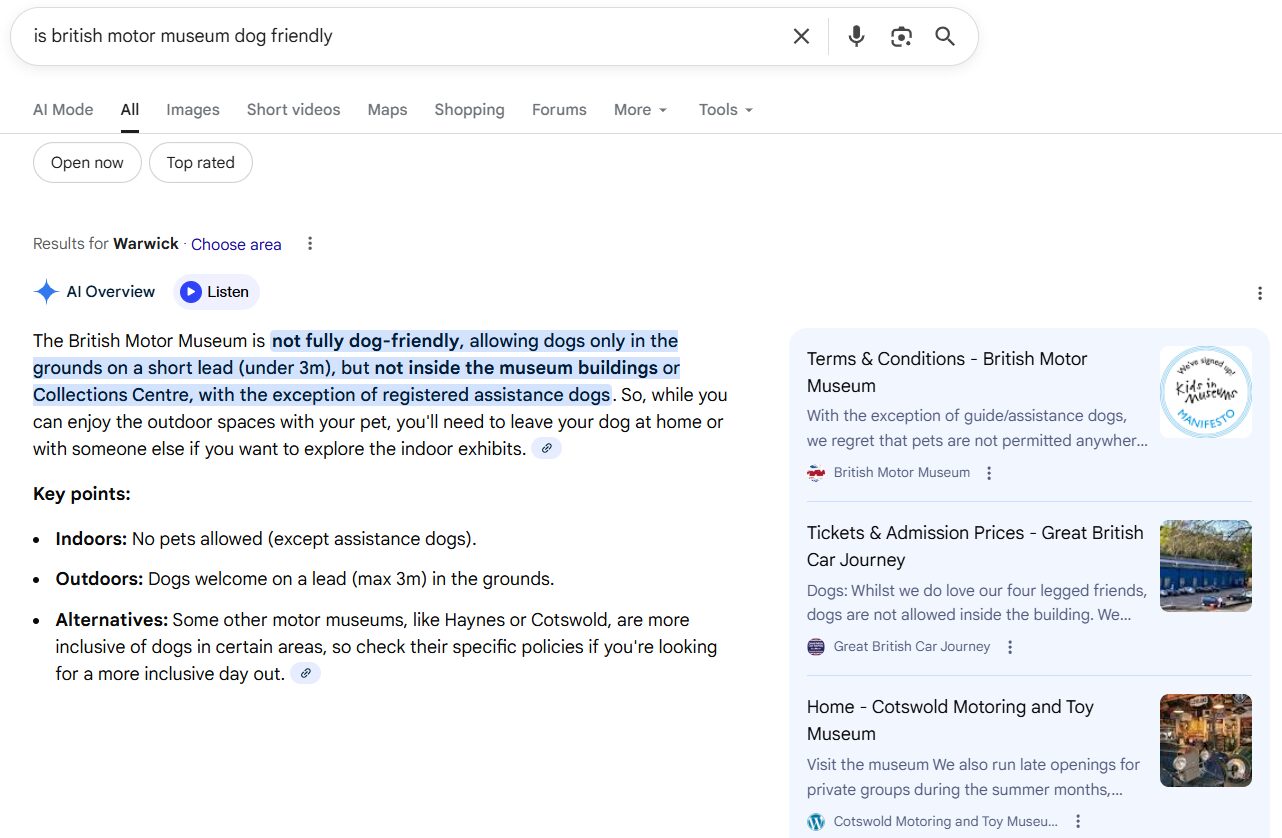Switch to AI Mode tab

[63, 110]
